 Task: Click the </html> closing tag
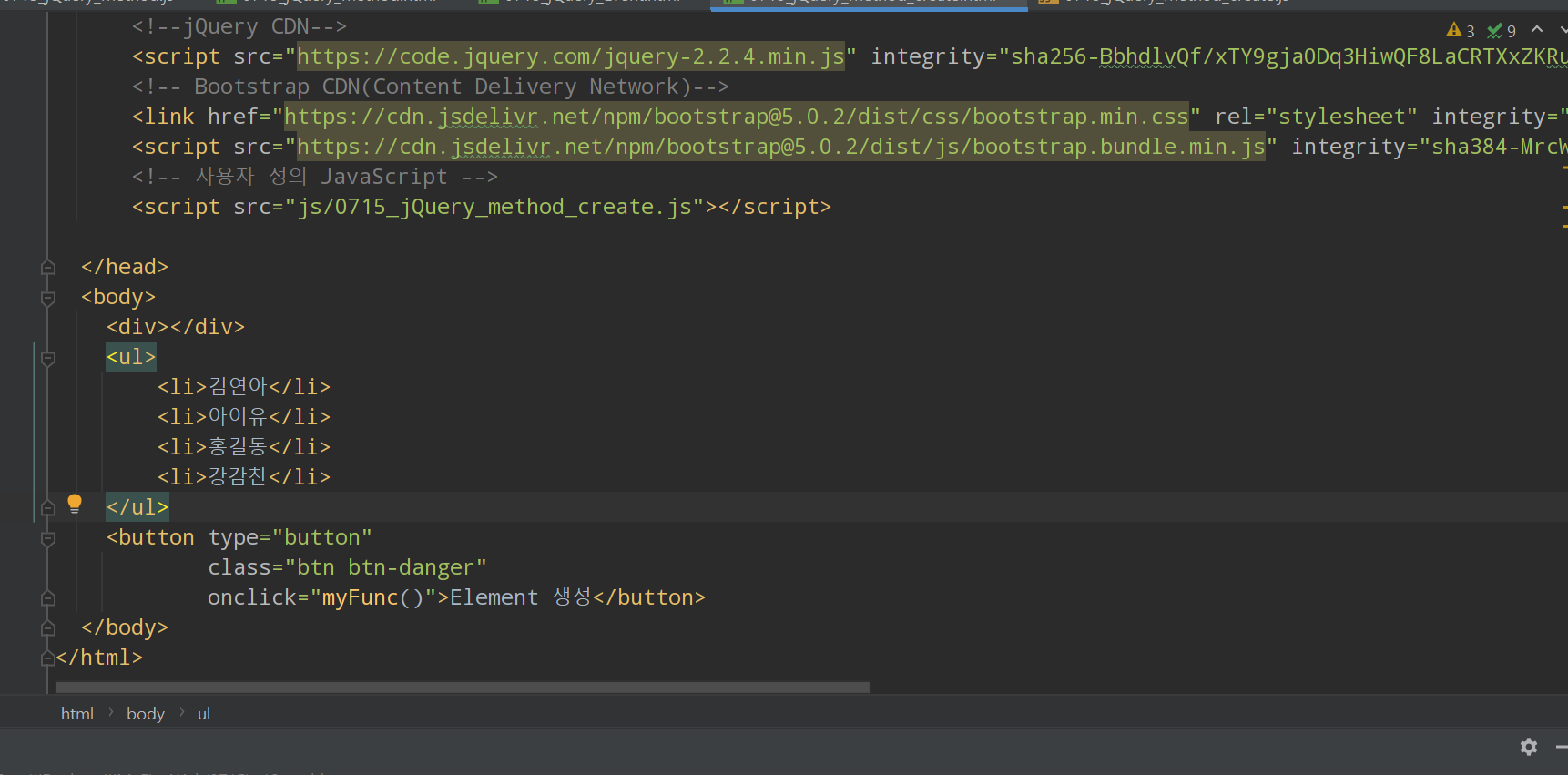[99, 657]
